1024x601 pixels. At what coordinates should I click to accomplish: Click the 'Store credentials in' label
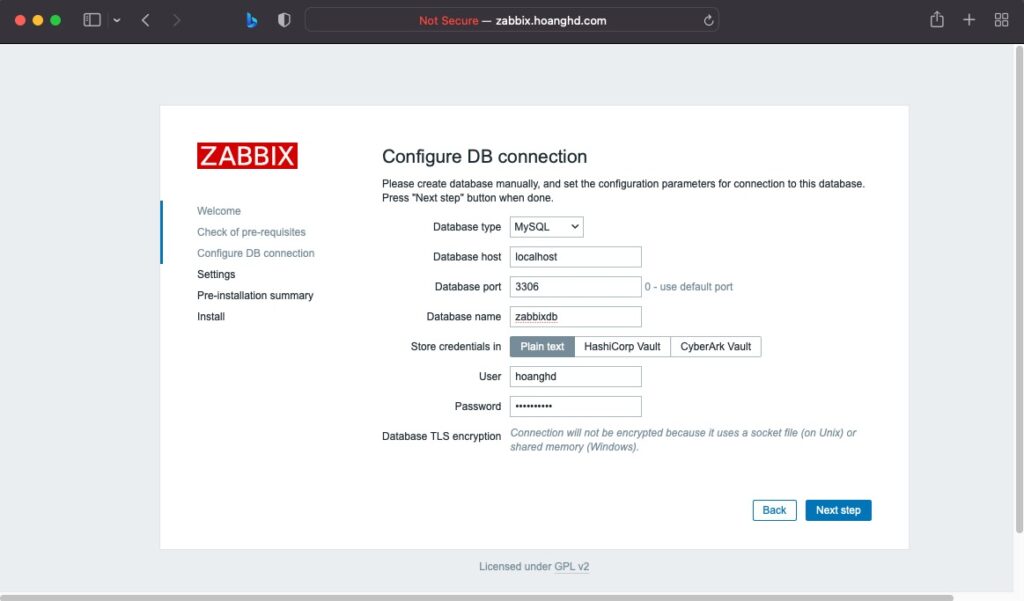[456, 347]
